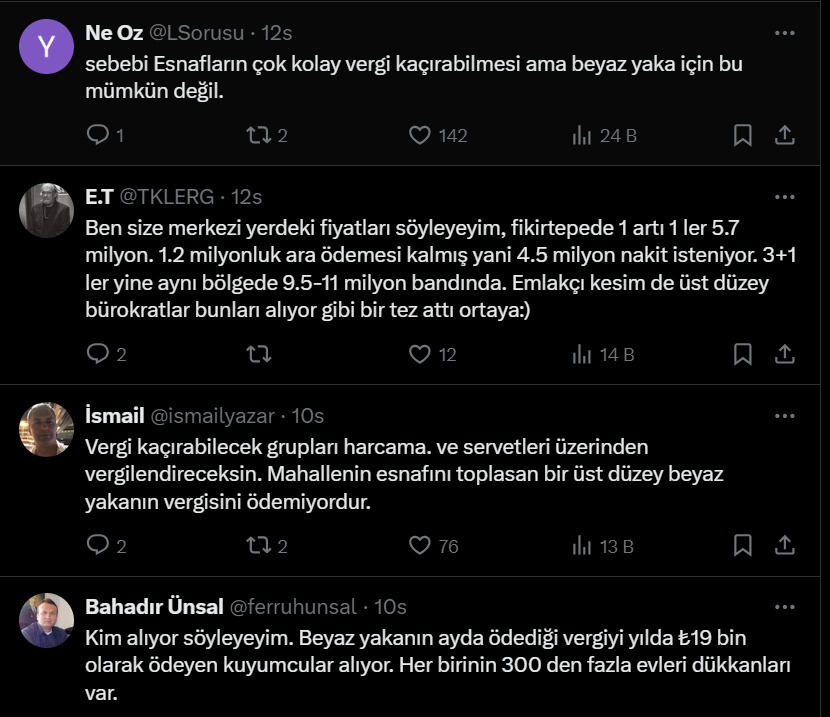
Task: Open İsmail's profile via display name
Action: tap(115, 416)
